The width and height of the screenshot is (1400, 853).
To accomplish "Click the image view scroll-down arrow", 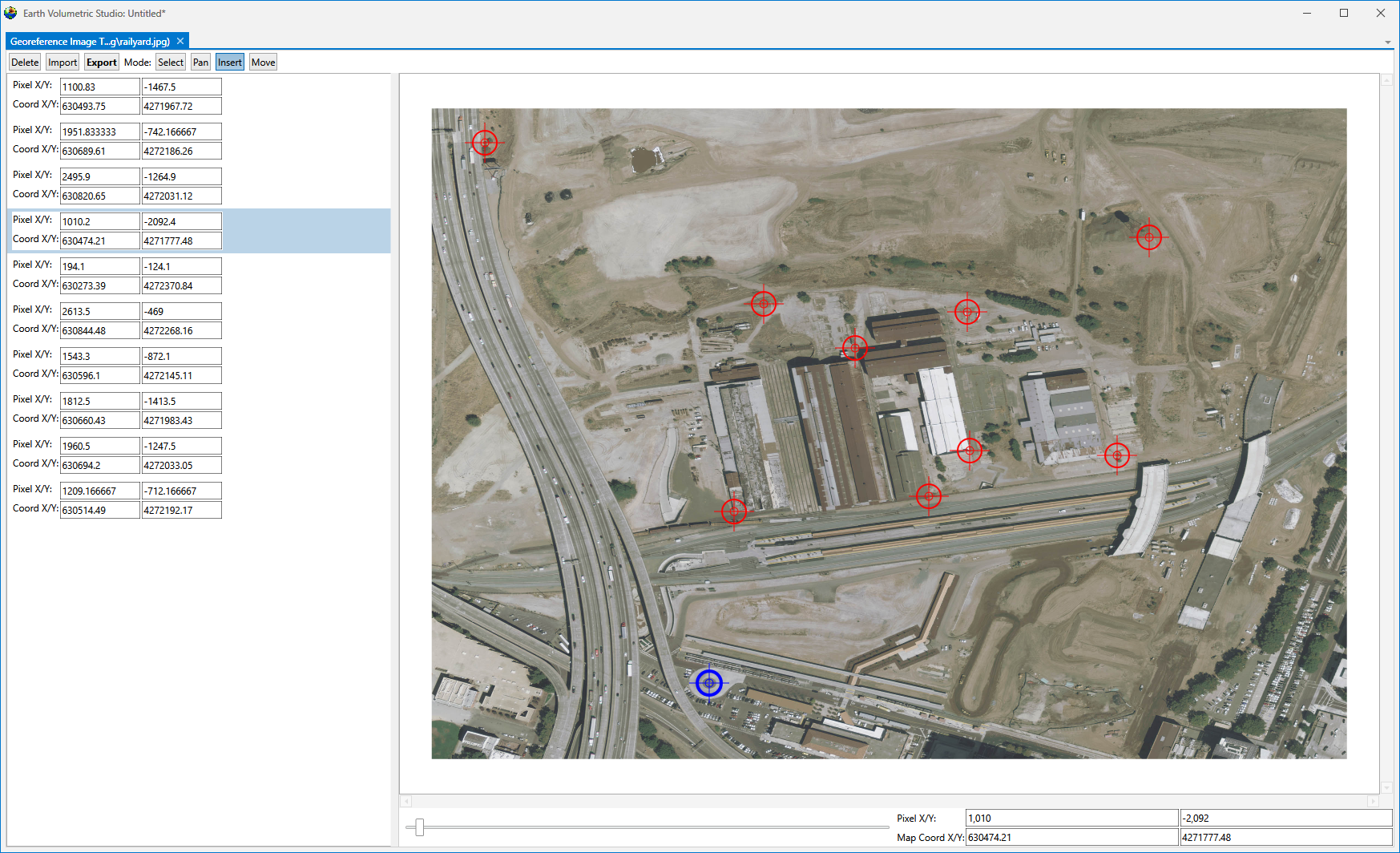I will [1386, 787].
